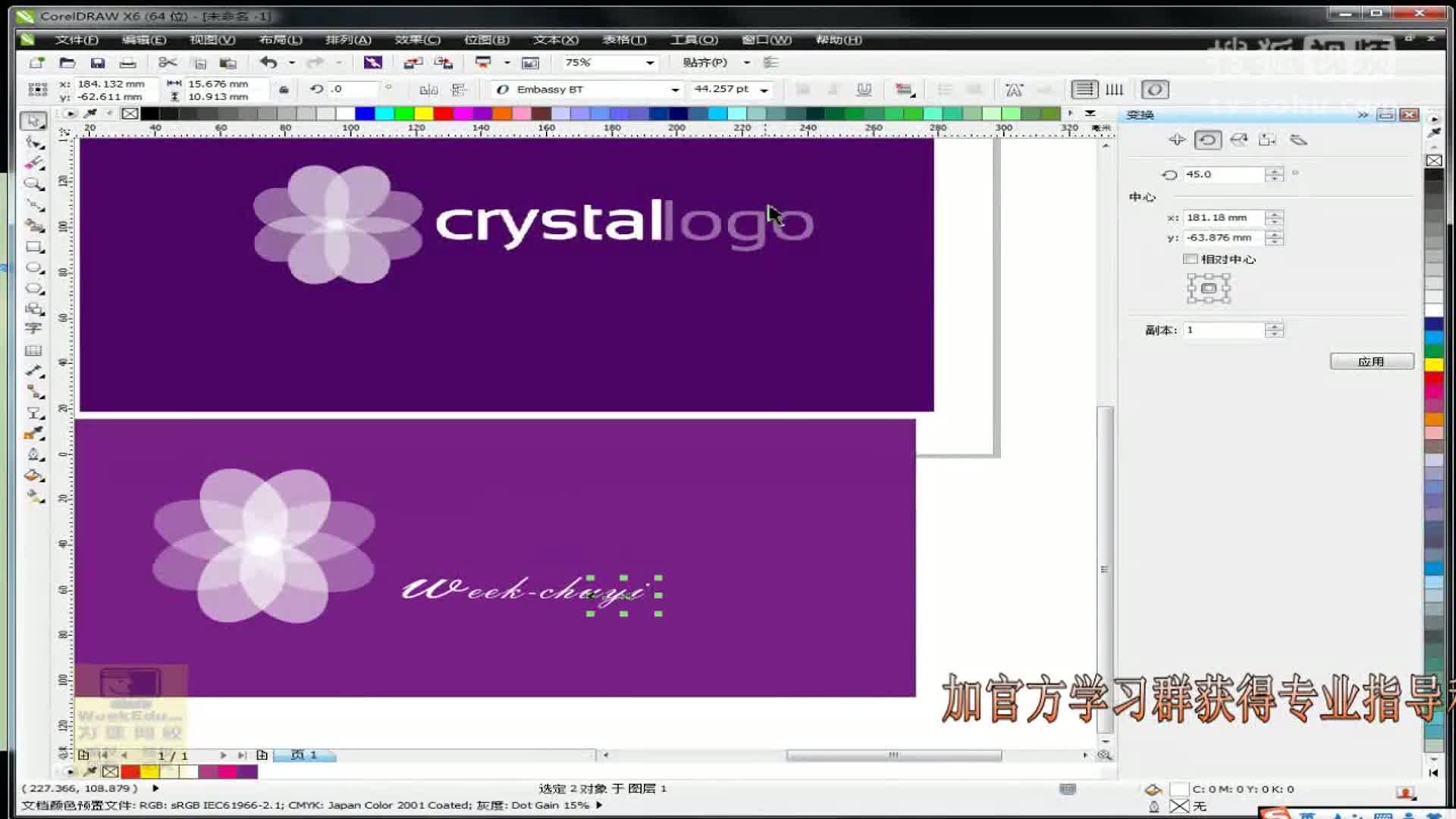Open the Embassy BT font list
This screenshot has height=819, width=1456.
(674, 89)
